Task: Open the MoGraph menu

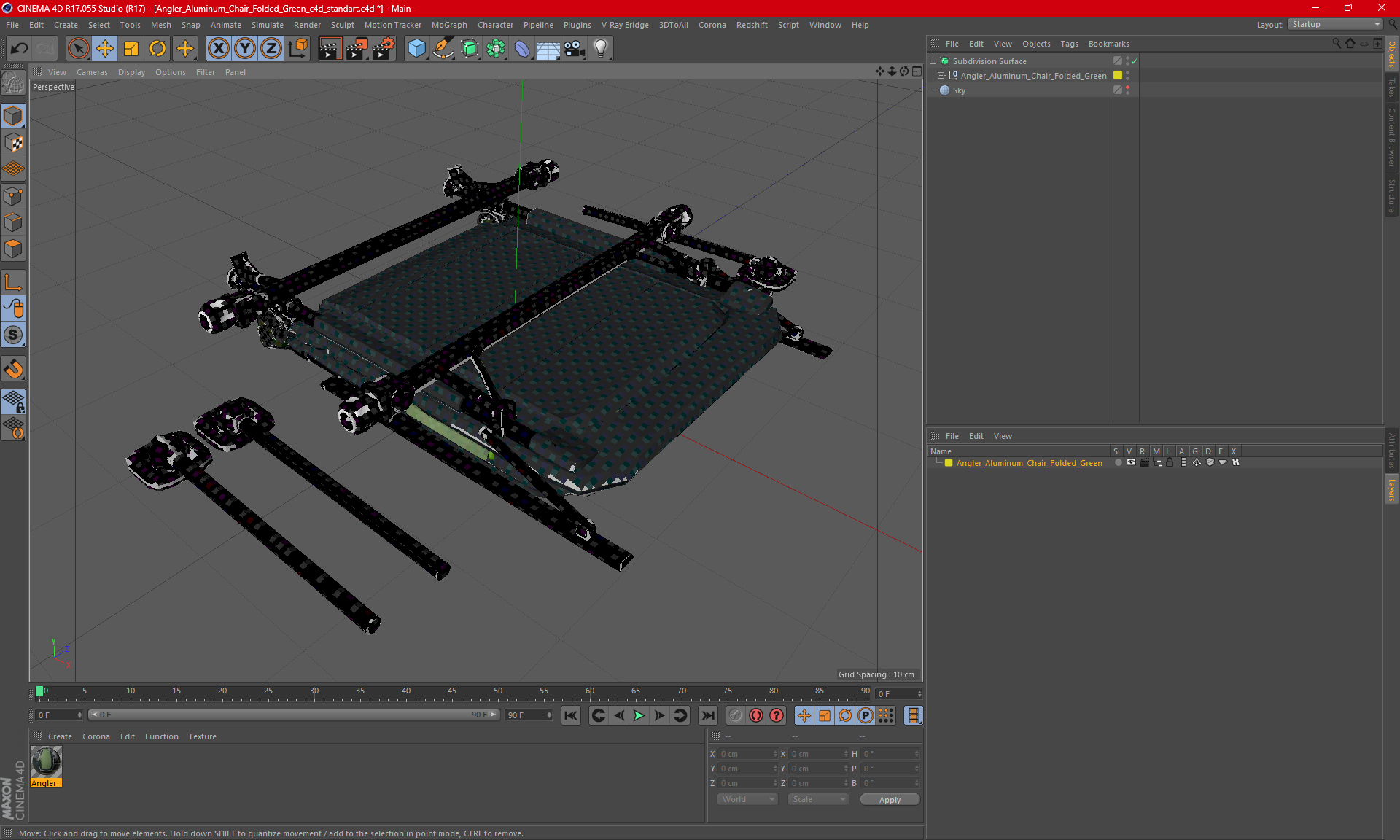Action: pyautogui.click(x=449, y=25)
